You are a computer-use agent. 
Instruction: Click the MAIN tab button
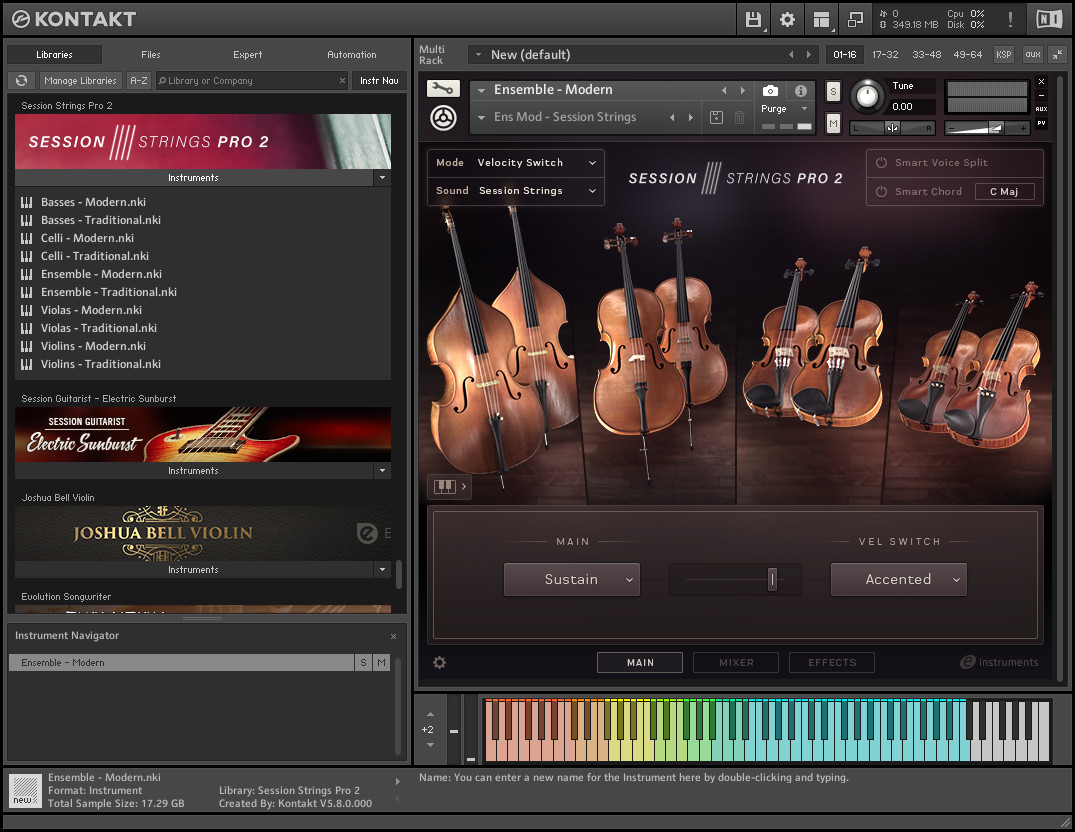coord(640,662)
